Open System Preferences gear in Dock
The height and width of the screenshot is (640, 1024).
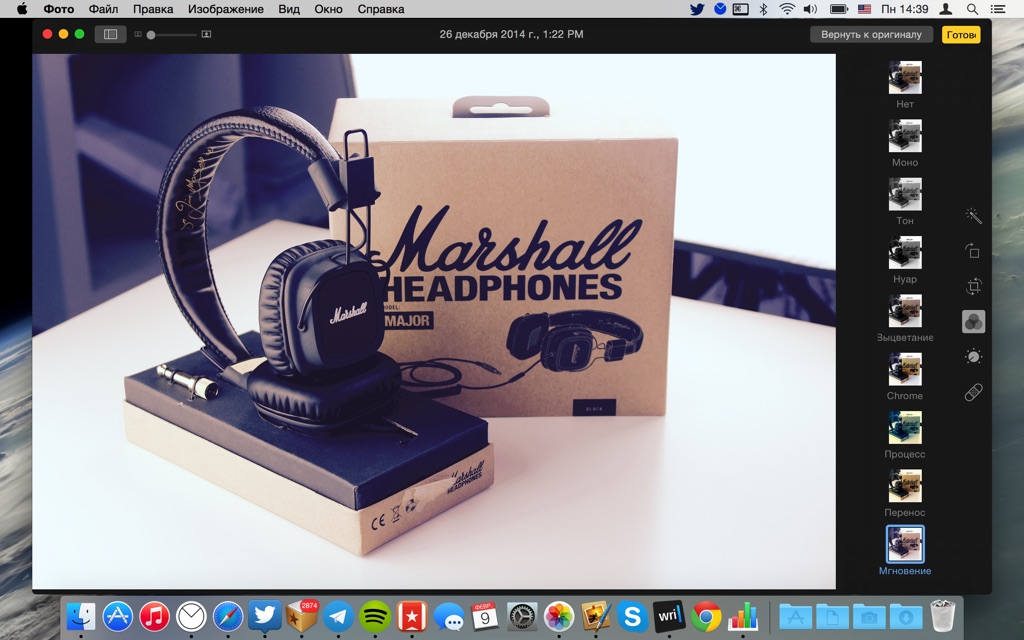pyautogui.click(x=522, y=616)
